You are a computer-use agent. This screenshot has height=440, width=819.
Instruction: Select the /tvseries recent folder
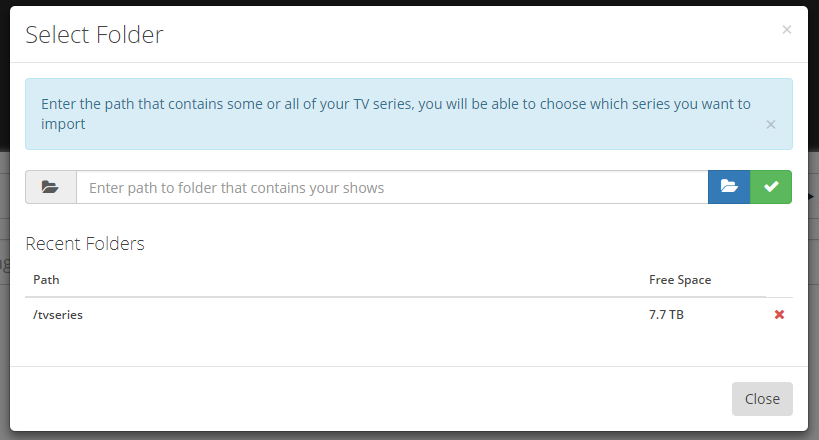coord(58,315)
